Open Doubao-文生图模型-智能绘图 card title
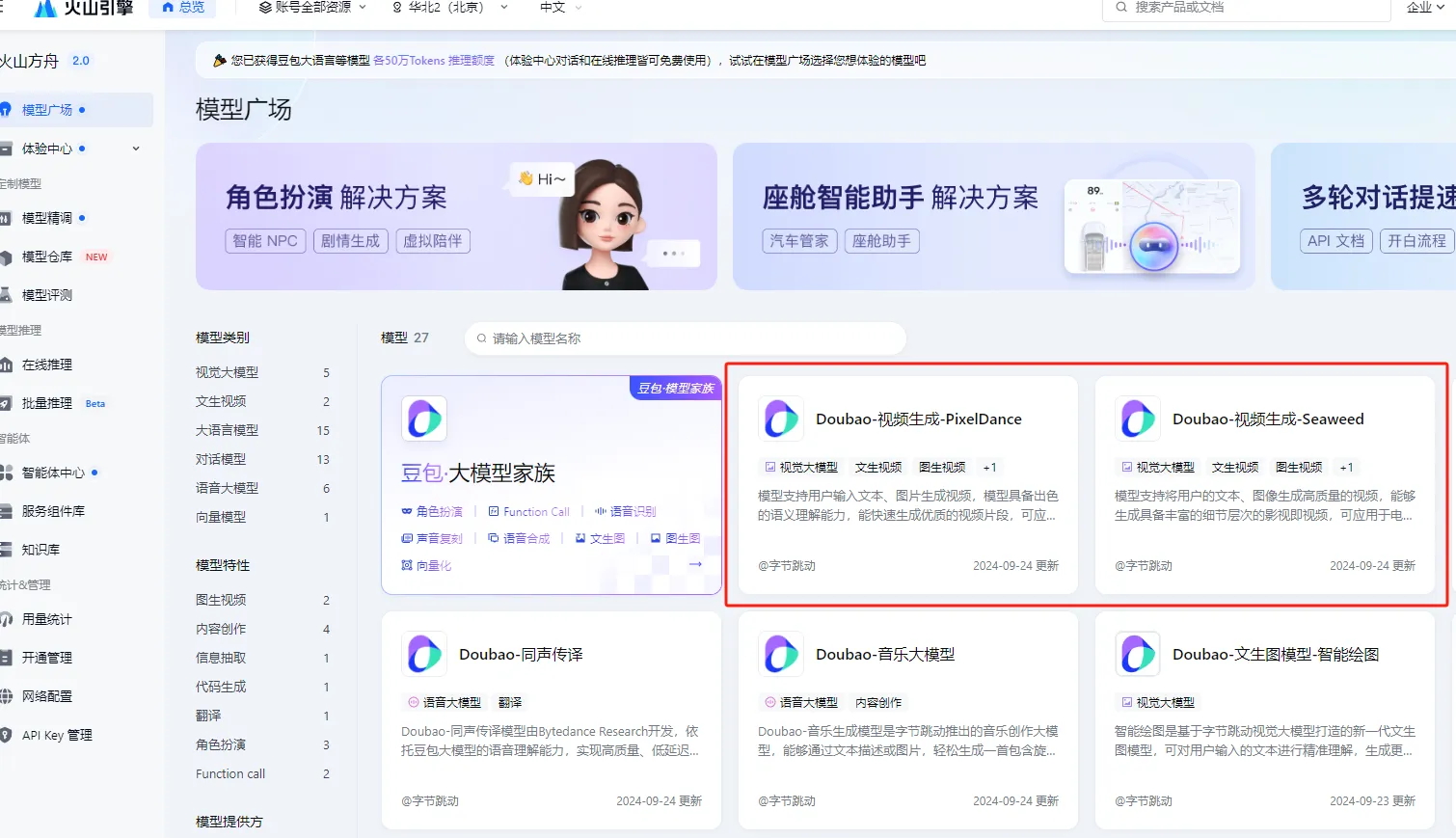The height and width of the screenshot is (838, 1456). point(1276,655)
